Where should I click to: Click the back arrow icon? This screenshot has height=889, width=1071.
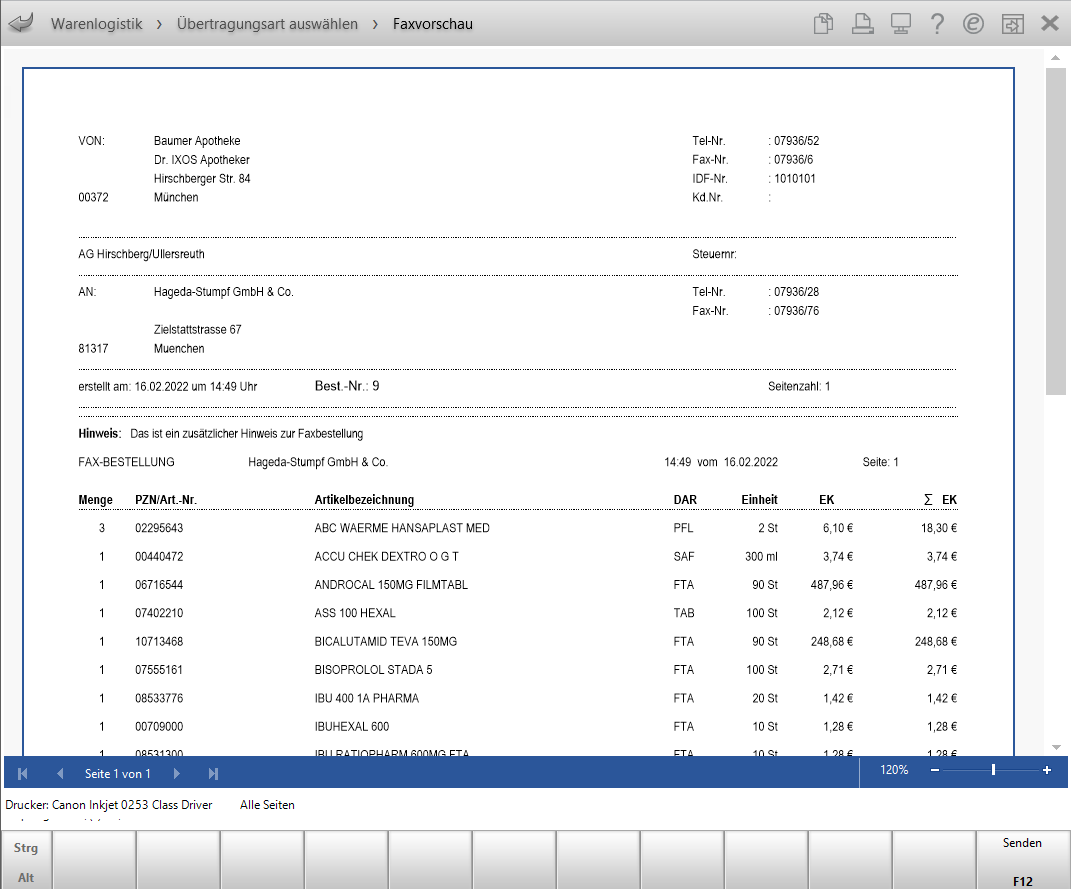[21, 23]
